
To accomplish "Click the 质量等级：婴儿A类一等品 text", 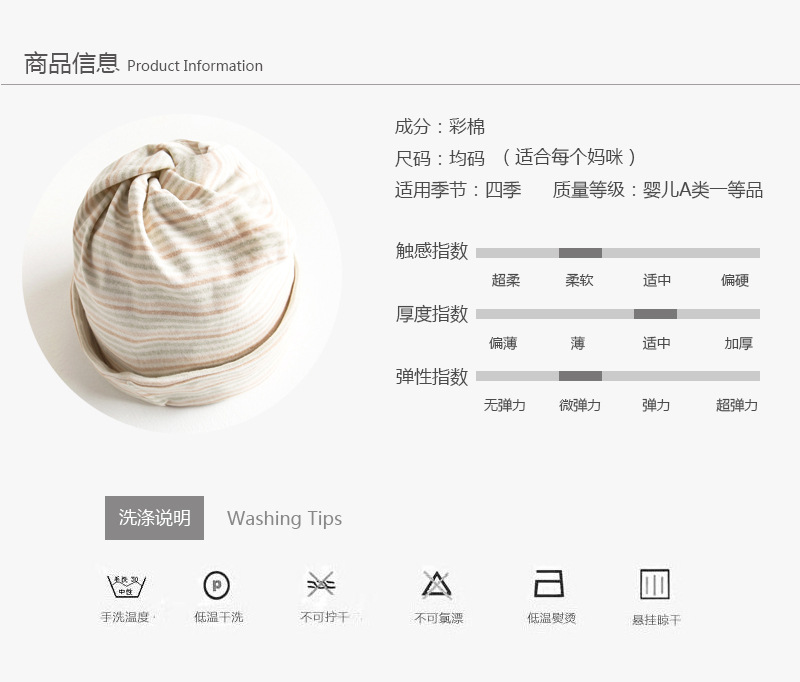I will point(658,190).
